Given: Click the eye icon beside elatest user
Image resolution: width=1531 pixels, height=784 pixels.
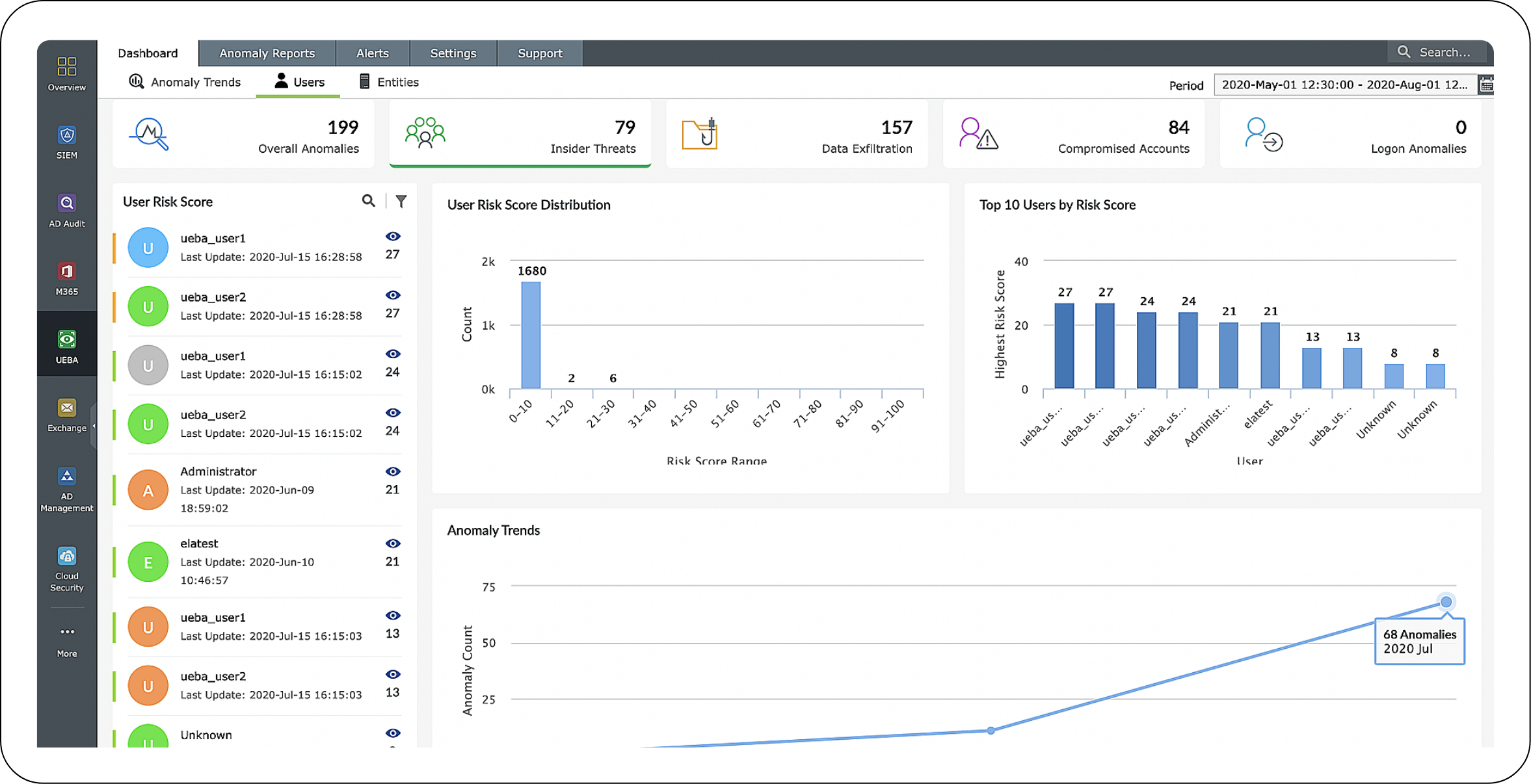Looking at the screenshot, I should 393,543.
